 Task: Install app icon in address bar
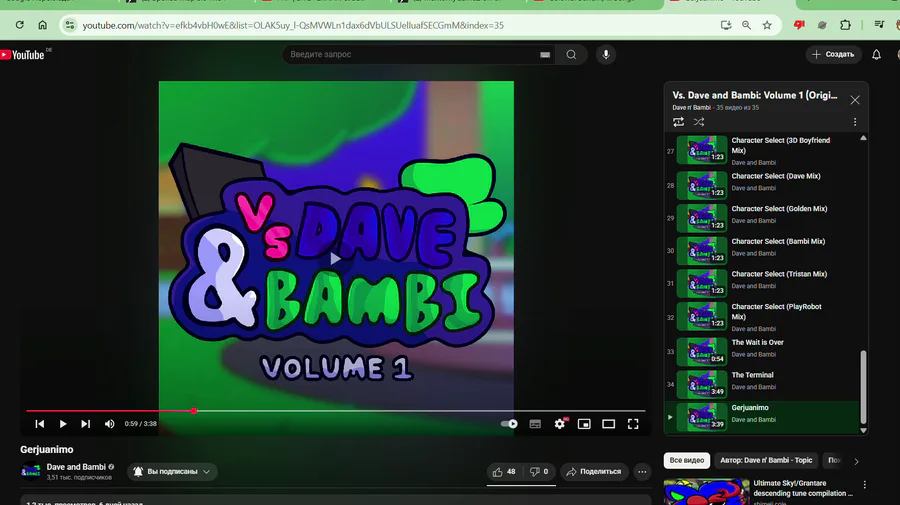coord(726,25)
